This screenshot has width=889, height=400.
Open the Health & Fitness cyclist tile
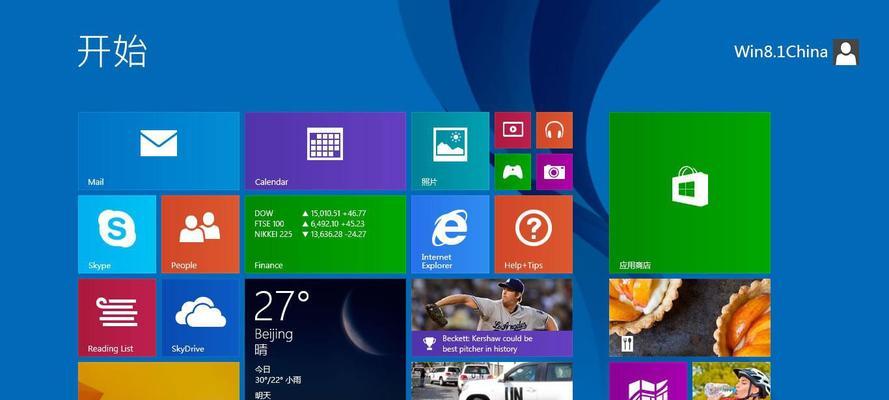(x=731, y=381)
